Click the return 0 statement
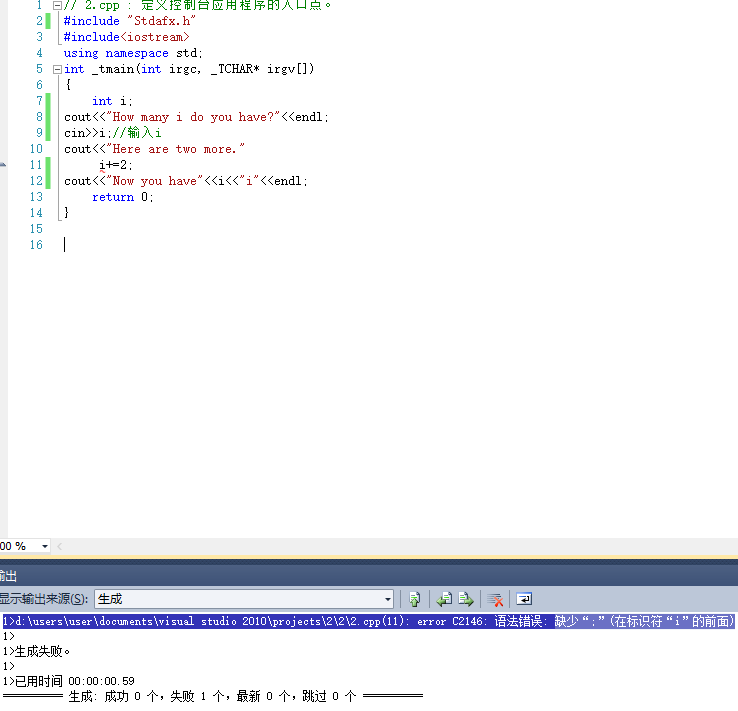Image resolution: width=738 pixels, height=711 pixels. pos(123,197)
